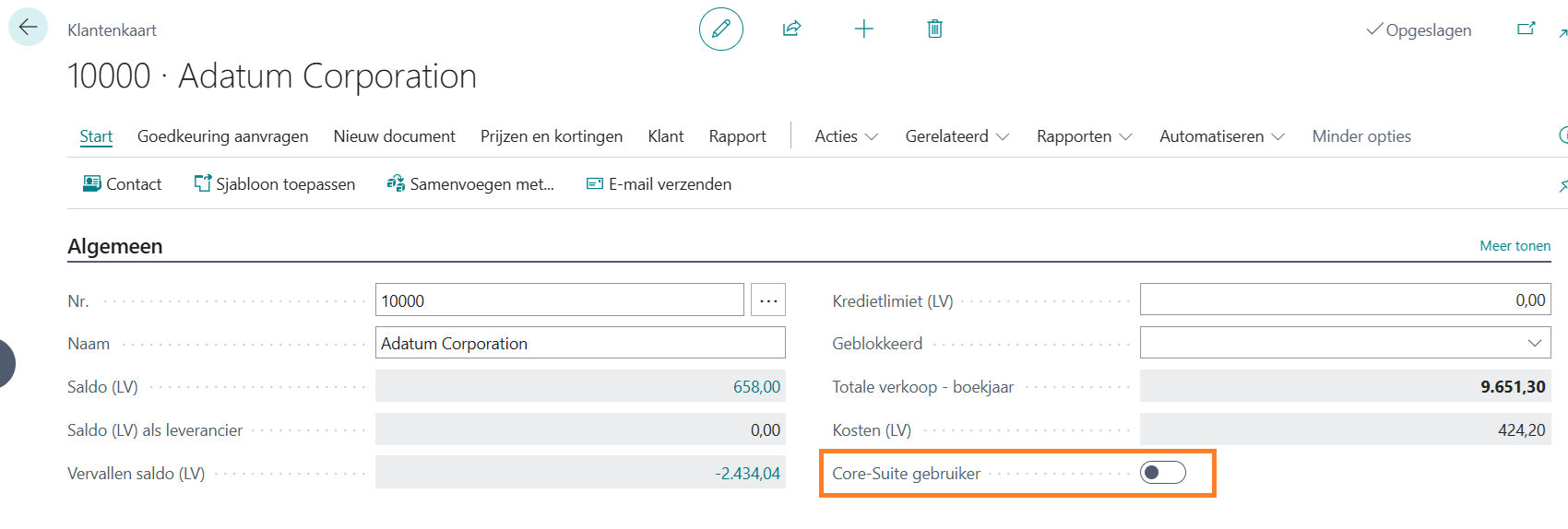Screen dimensions: 1568x529
Task: Open the Geblokkeerd dropdown field
Action: 1345,343
